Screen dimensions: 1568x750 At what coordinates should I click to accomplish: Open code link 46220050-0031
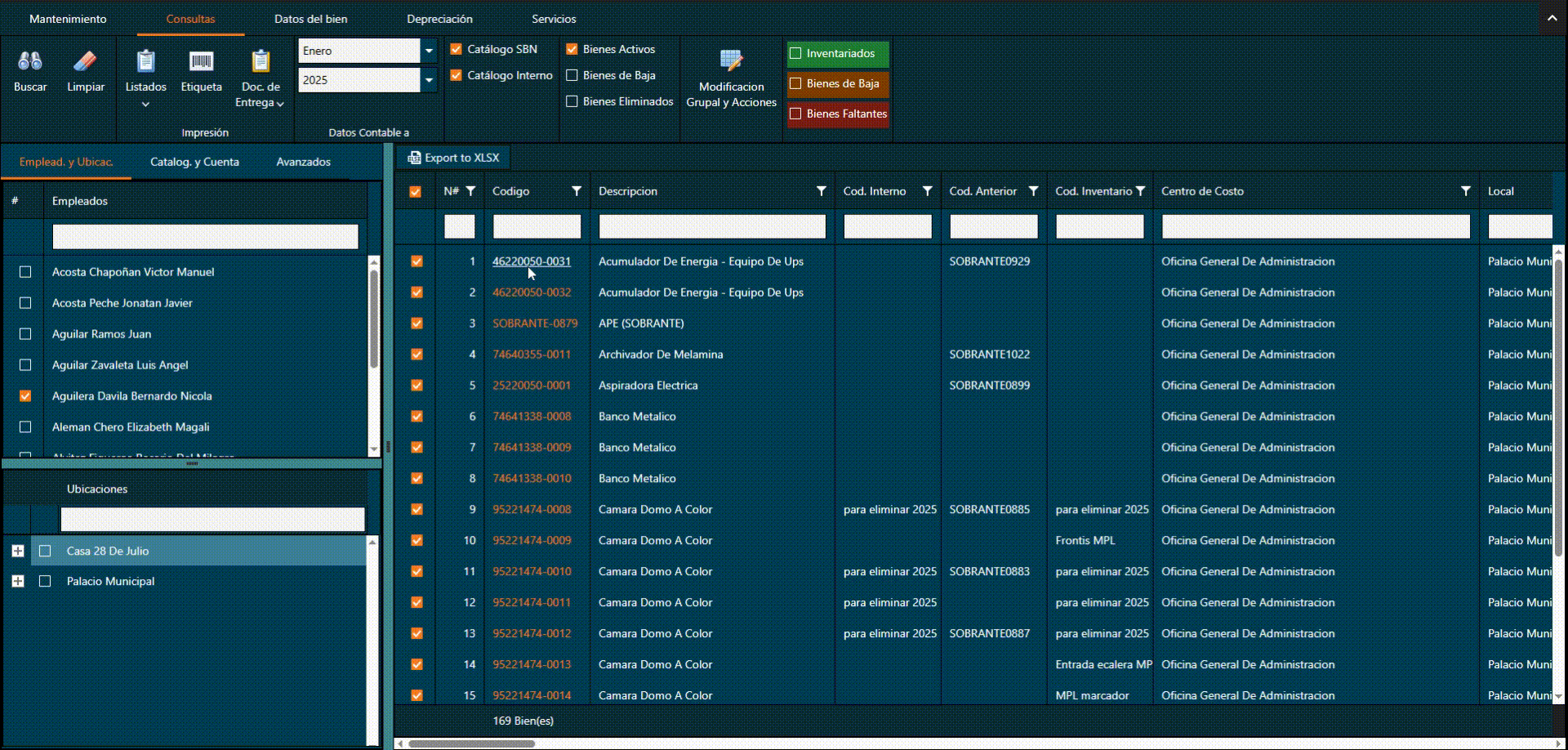pos(532,261)
